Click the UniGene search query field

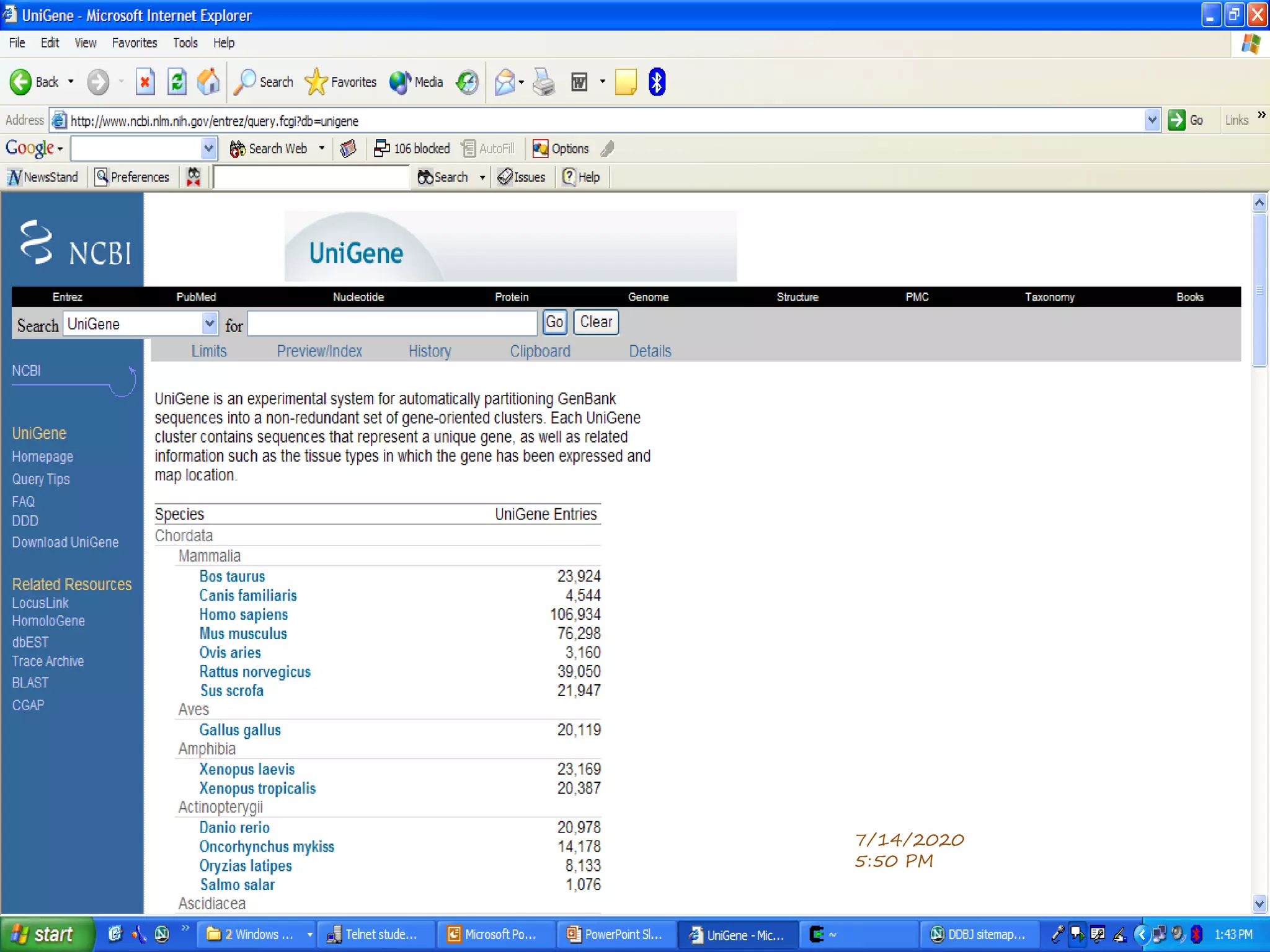[392, 324]
